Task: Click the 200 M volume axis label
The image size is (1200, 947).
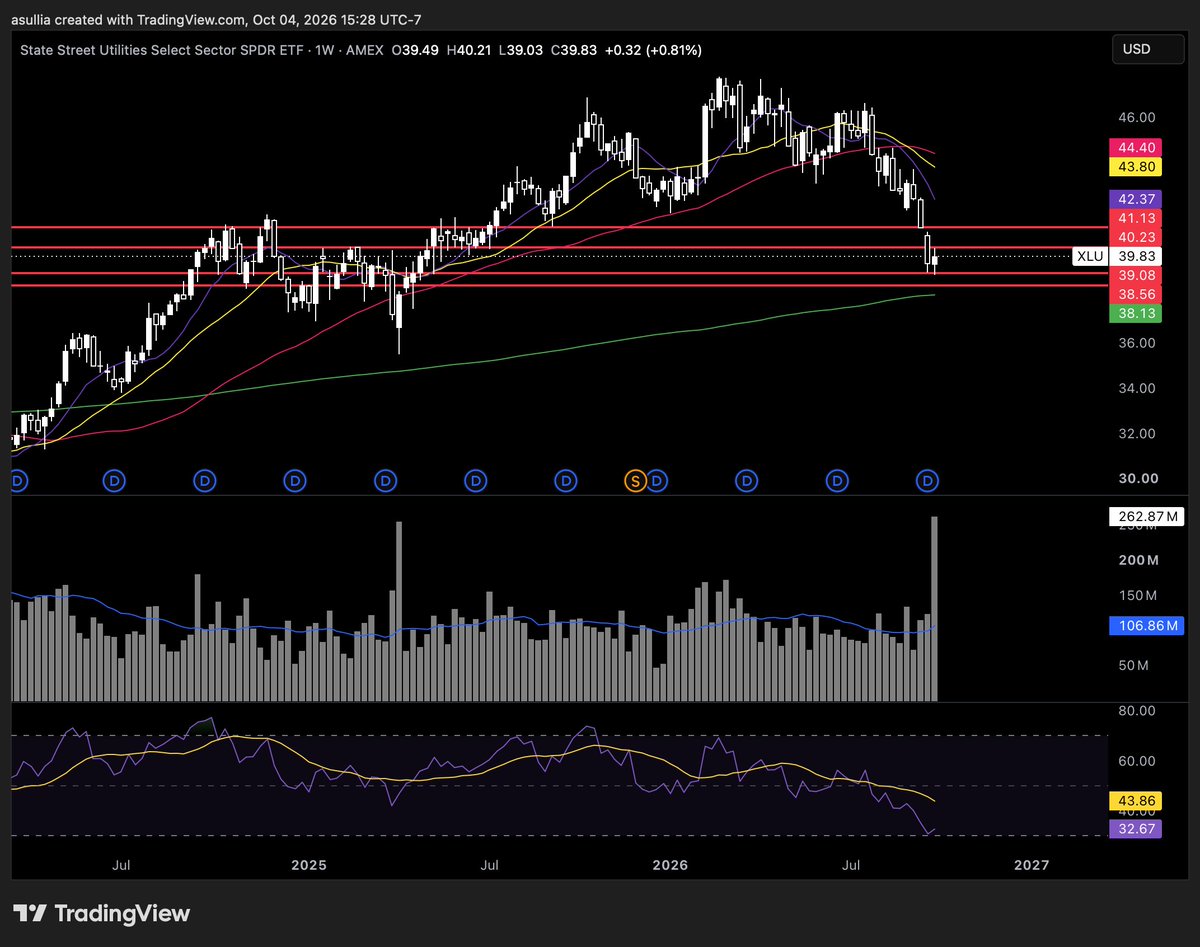Action: (x=1139, y=560)
